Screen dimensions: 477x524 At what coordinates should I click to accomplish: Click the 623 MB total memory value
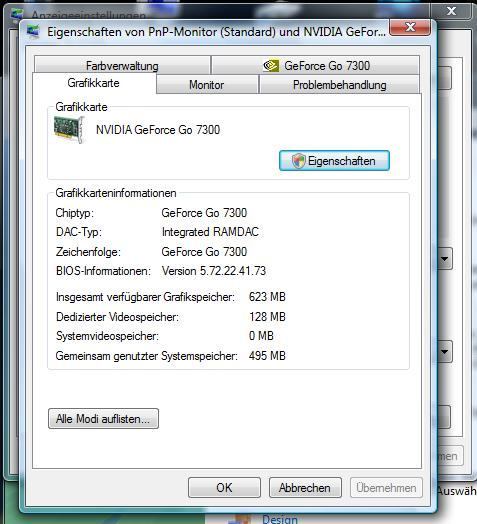click(x=267, y=297)
